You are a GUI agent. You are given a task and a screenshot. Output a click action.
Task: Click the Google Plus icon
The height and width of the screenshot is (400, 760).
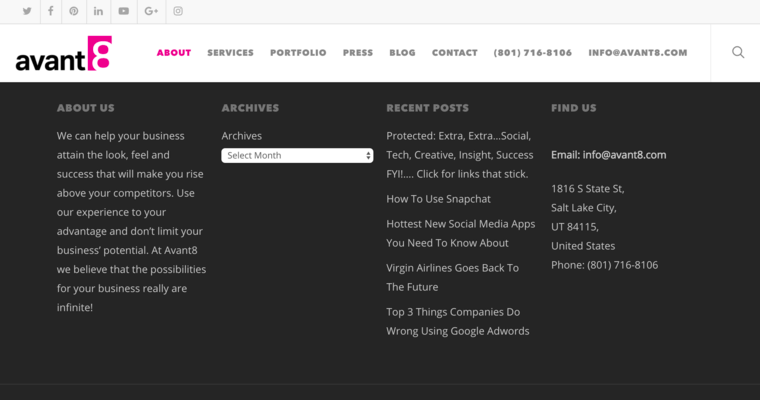point(151,12)
